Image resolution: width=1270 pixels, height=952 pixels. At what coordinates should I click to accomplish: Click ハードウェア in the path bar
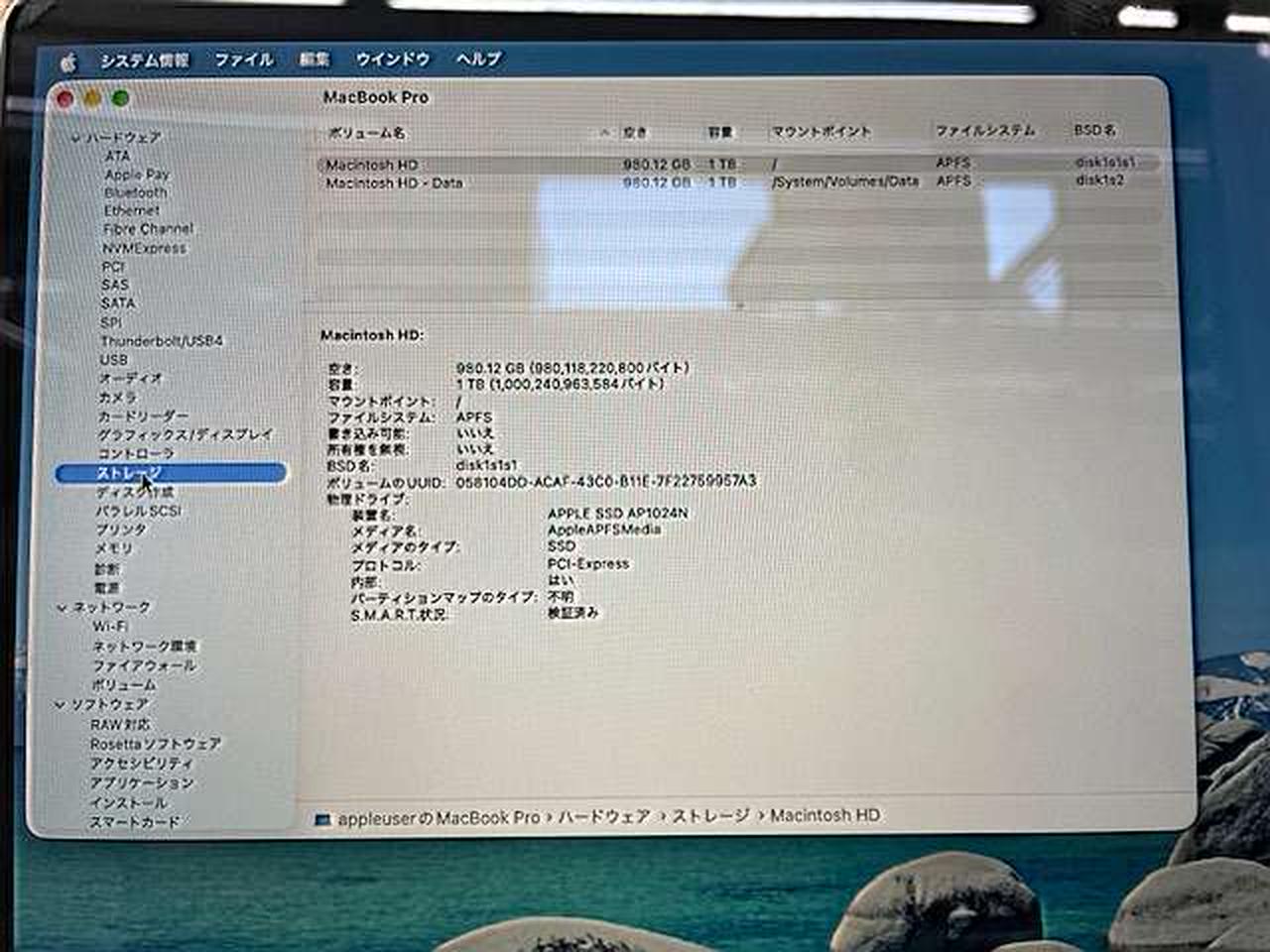[x=603, y=817]
